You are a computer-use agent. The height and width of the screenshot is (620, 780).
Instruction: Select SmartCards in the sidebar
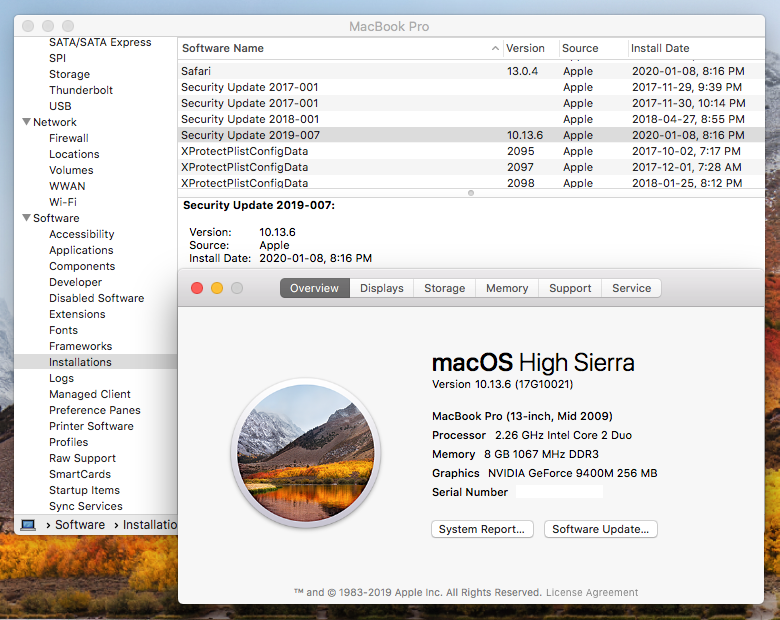tap(80, 474)
